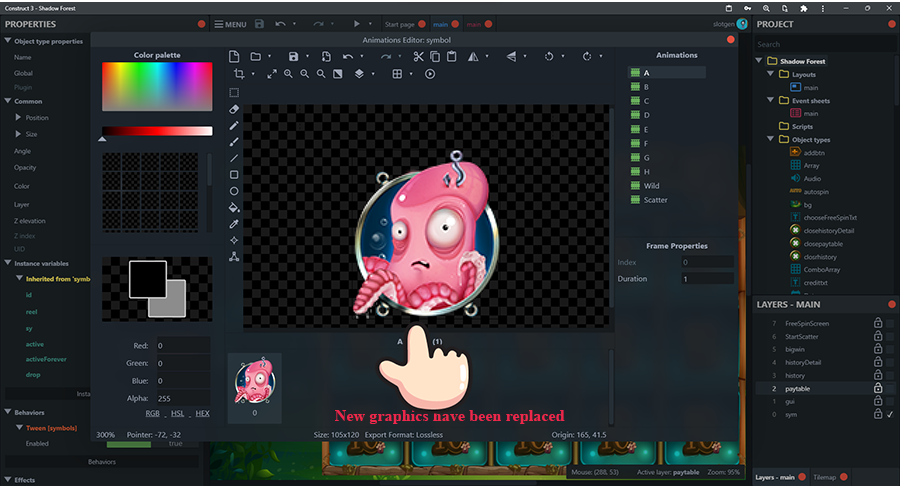The width and height of the screenshot is (900, 488).
Task: Toggle lock on FreeSpinScreen layer
Action: 878,323
